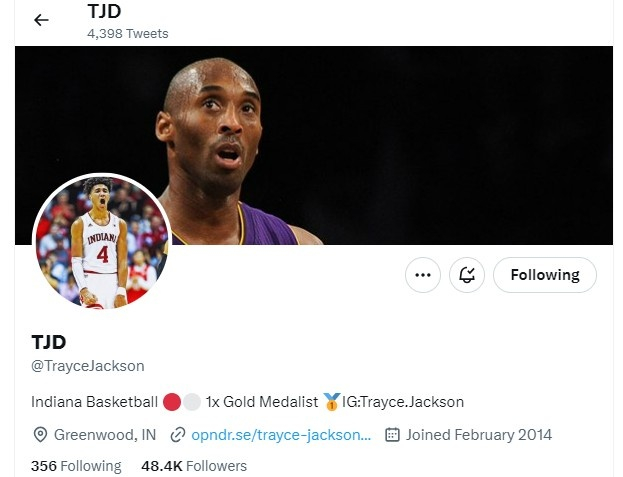Open the three-dots more options menu
This screenshot has width=623, height=477.
tap(423, 275)
